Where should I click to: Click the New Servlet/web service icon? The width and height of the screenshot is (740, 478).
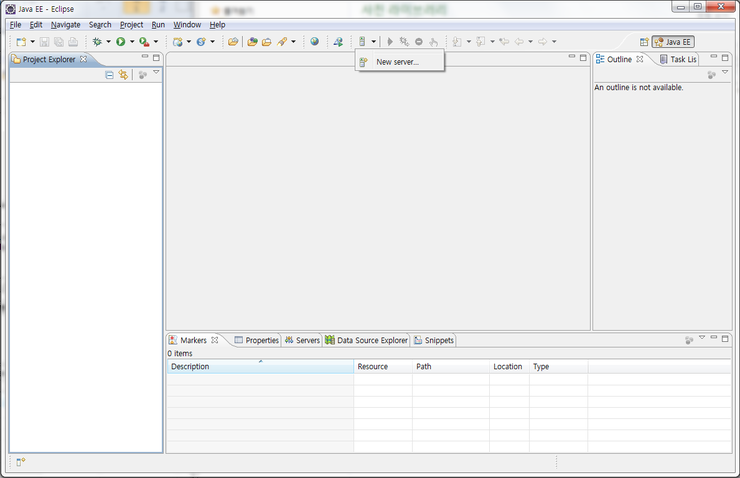201,42
